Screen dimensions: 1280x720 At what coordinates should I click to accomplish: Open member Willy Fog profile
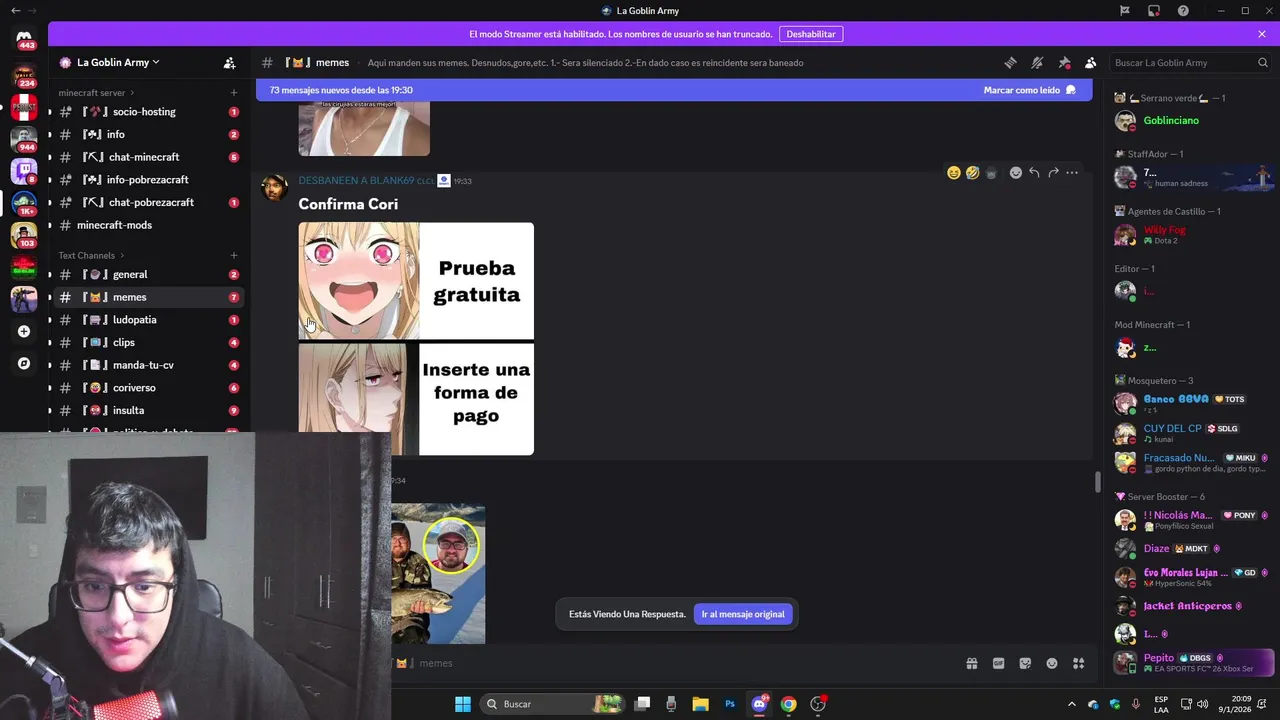1192,235
